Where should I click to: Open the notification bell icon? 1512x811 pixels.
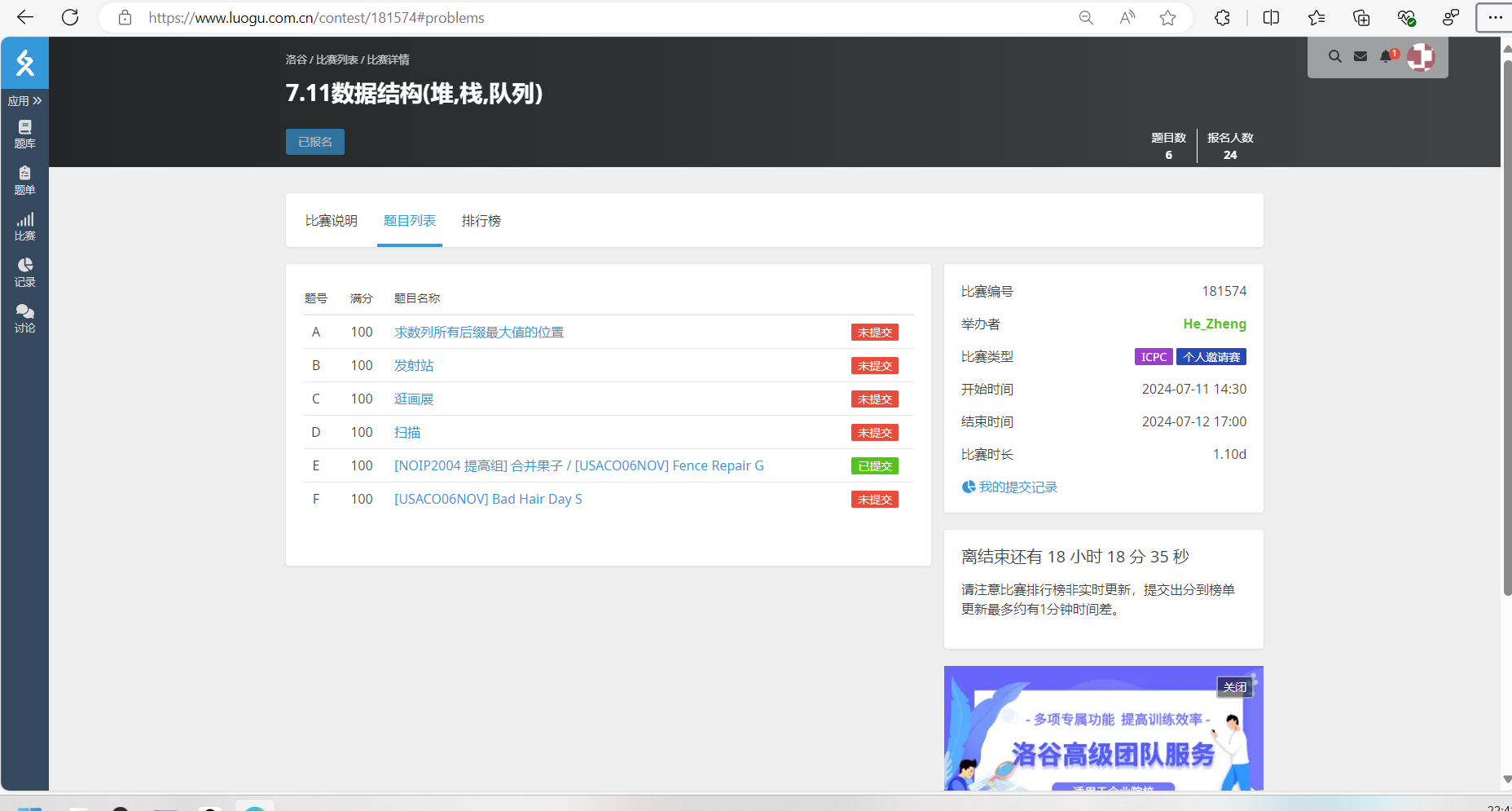(1387, 56)
